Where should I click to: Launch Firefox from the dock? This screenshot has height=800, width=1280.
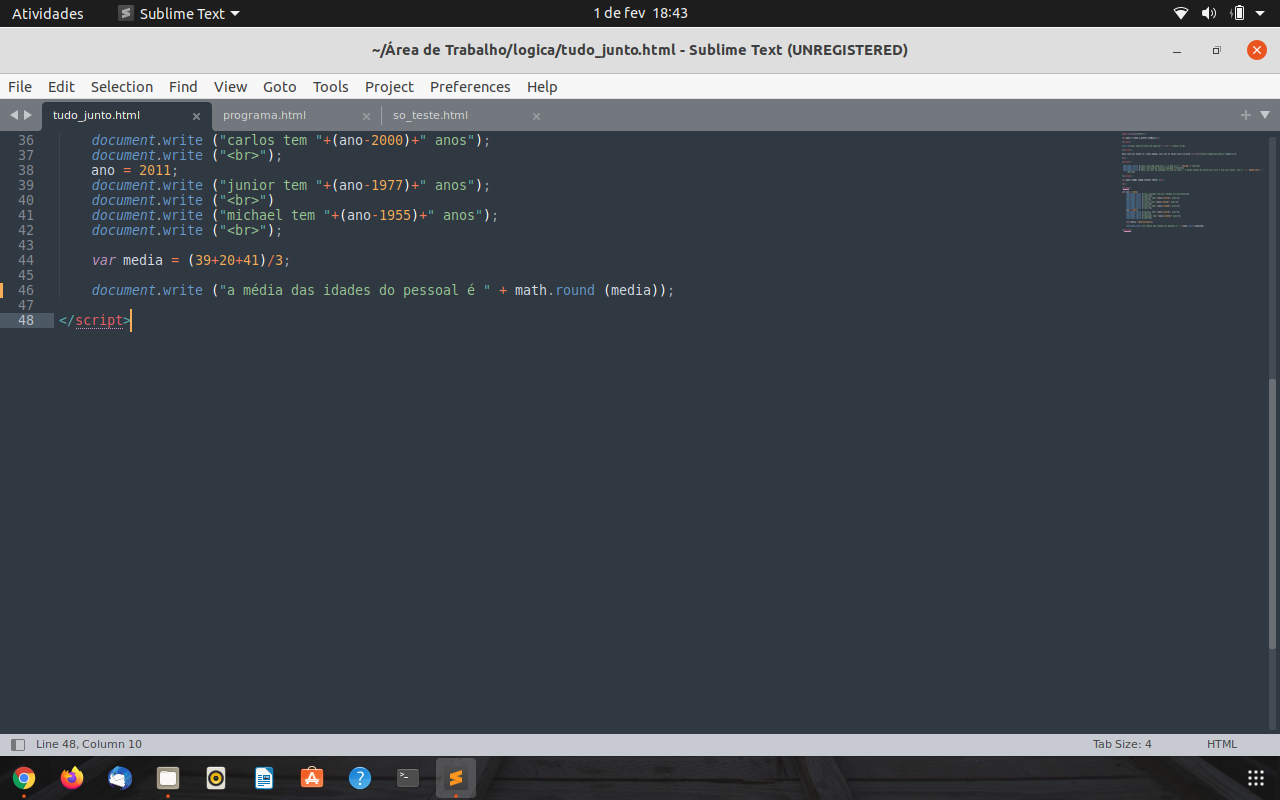72,778
